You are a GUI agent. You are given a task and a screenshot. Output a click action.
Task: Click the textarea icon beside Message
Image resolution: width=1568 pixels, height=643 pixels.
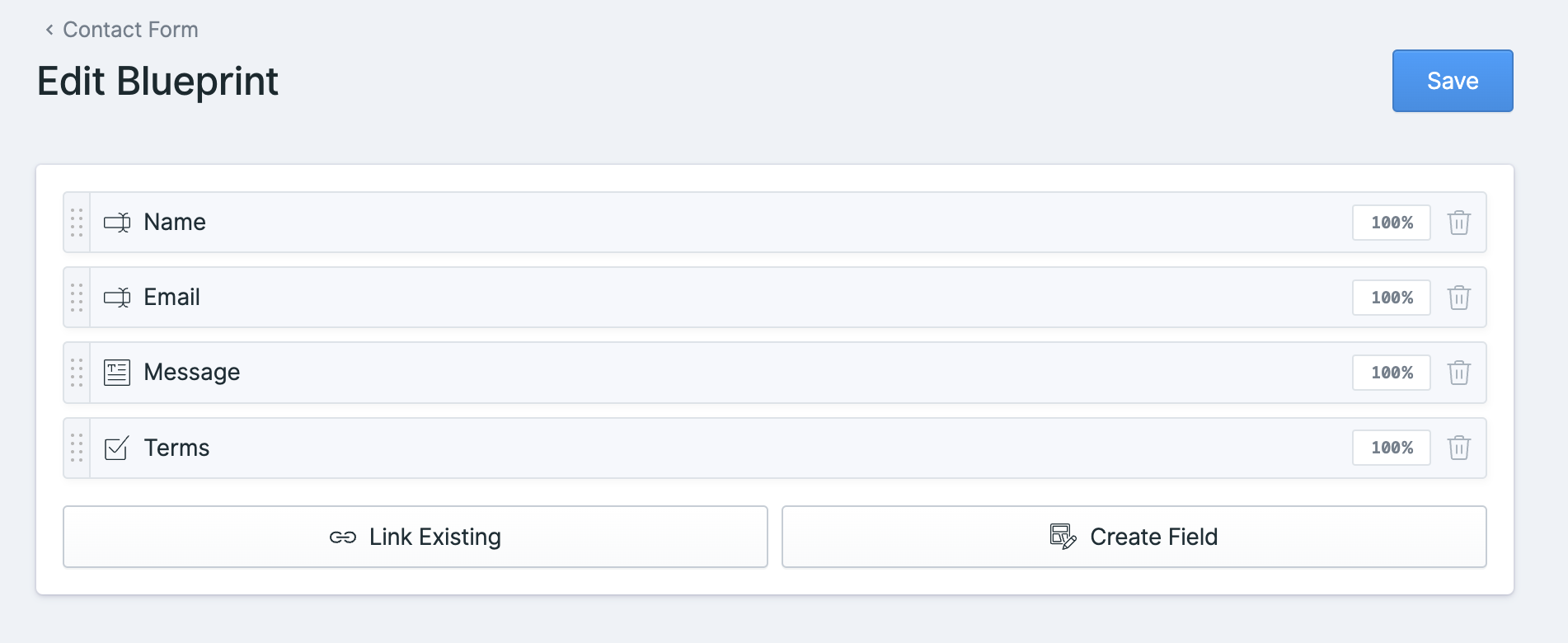(x=116, y=372)
